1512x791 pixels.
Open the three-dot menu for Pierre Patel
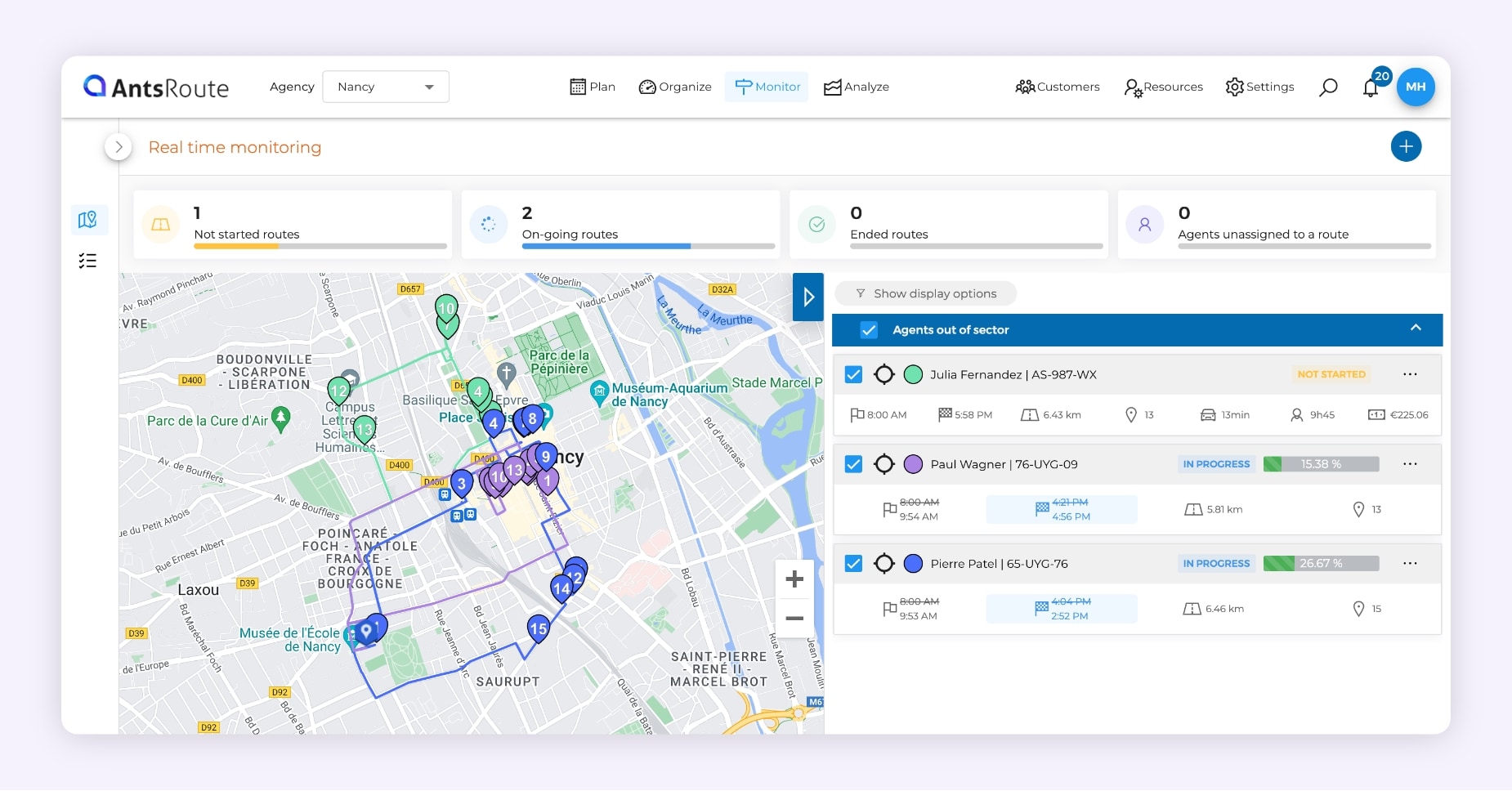1410,563
